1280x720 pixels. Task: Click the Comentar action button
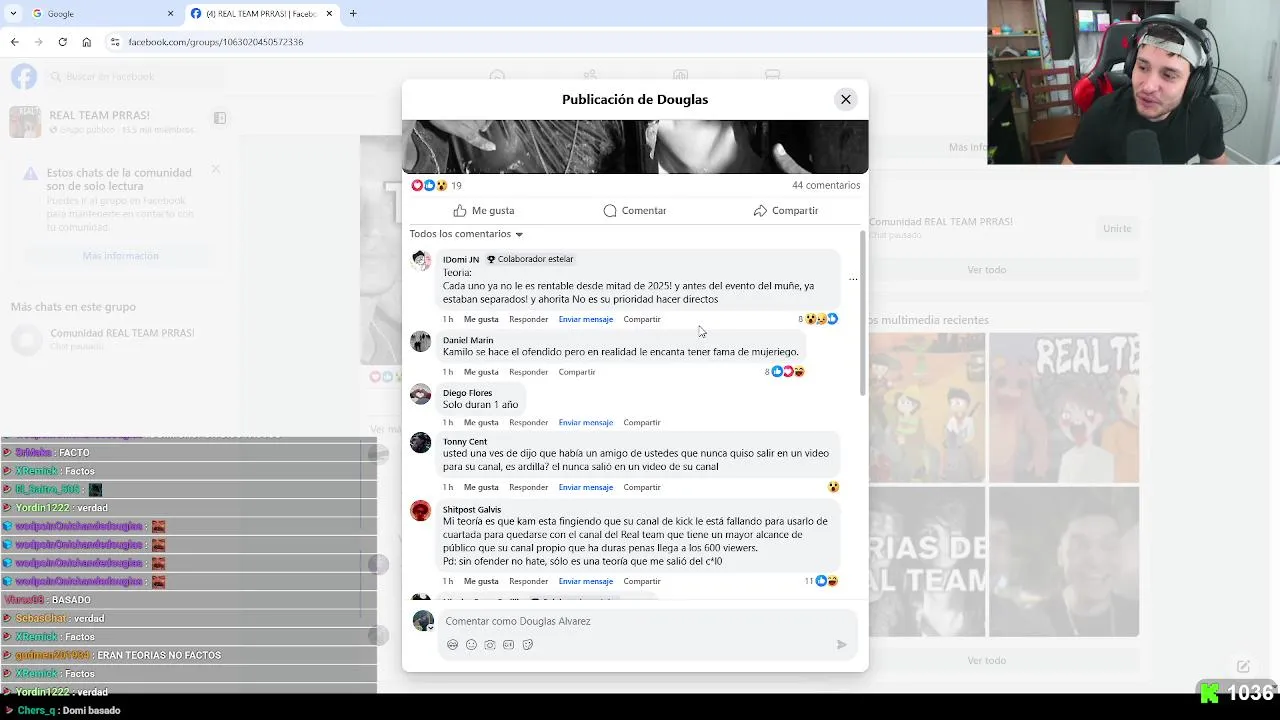point(635,210)
